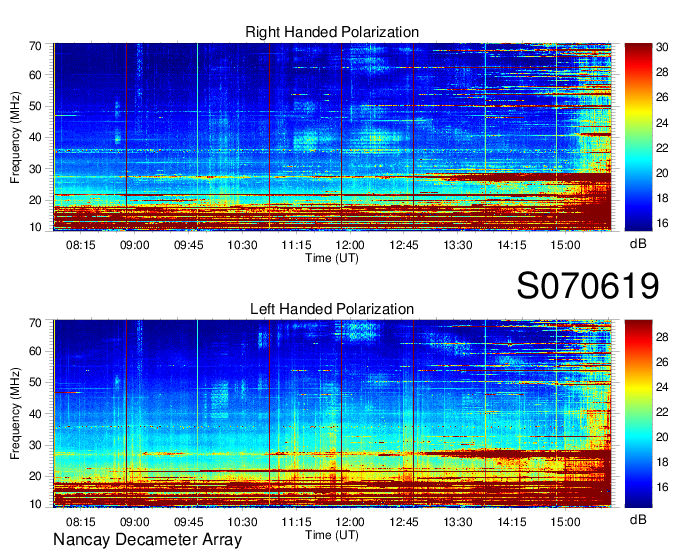Click the 28 value on the upper color bar

pos(662,72)
